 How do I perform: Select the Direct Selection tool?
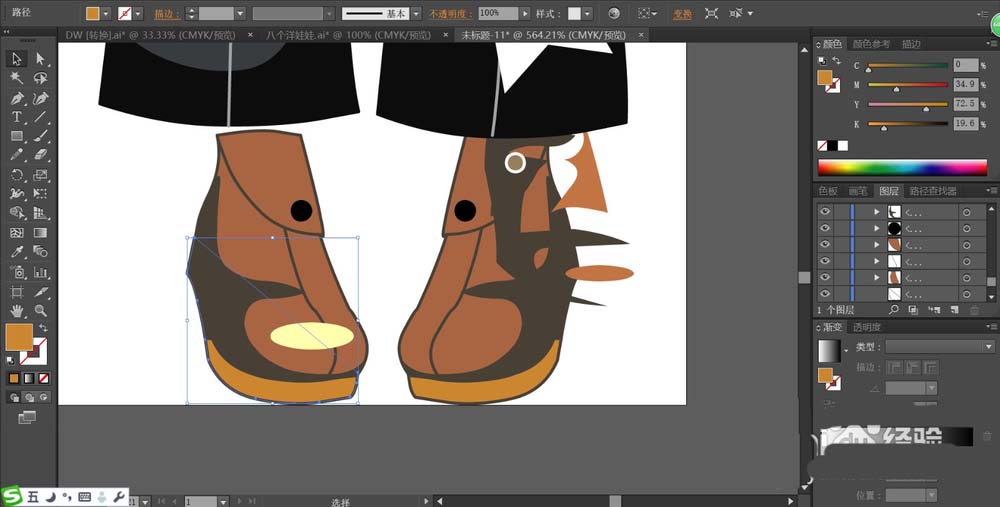[x=41, y=59]
